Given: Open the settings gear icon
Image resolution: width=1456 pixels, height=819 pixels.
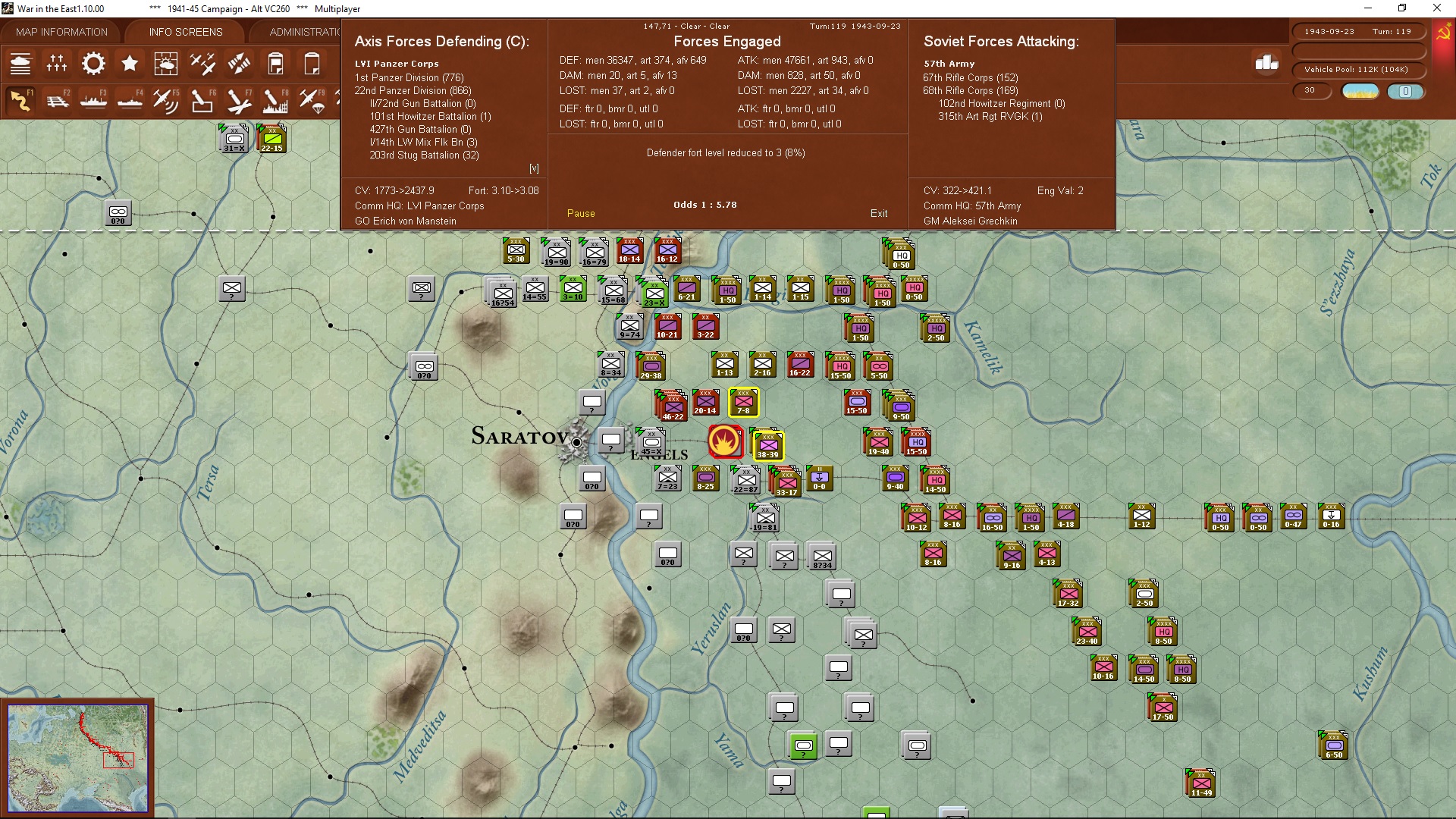Looking at the screenshot, I should [93, 64].
